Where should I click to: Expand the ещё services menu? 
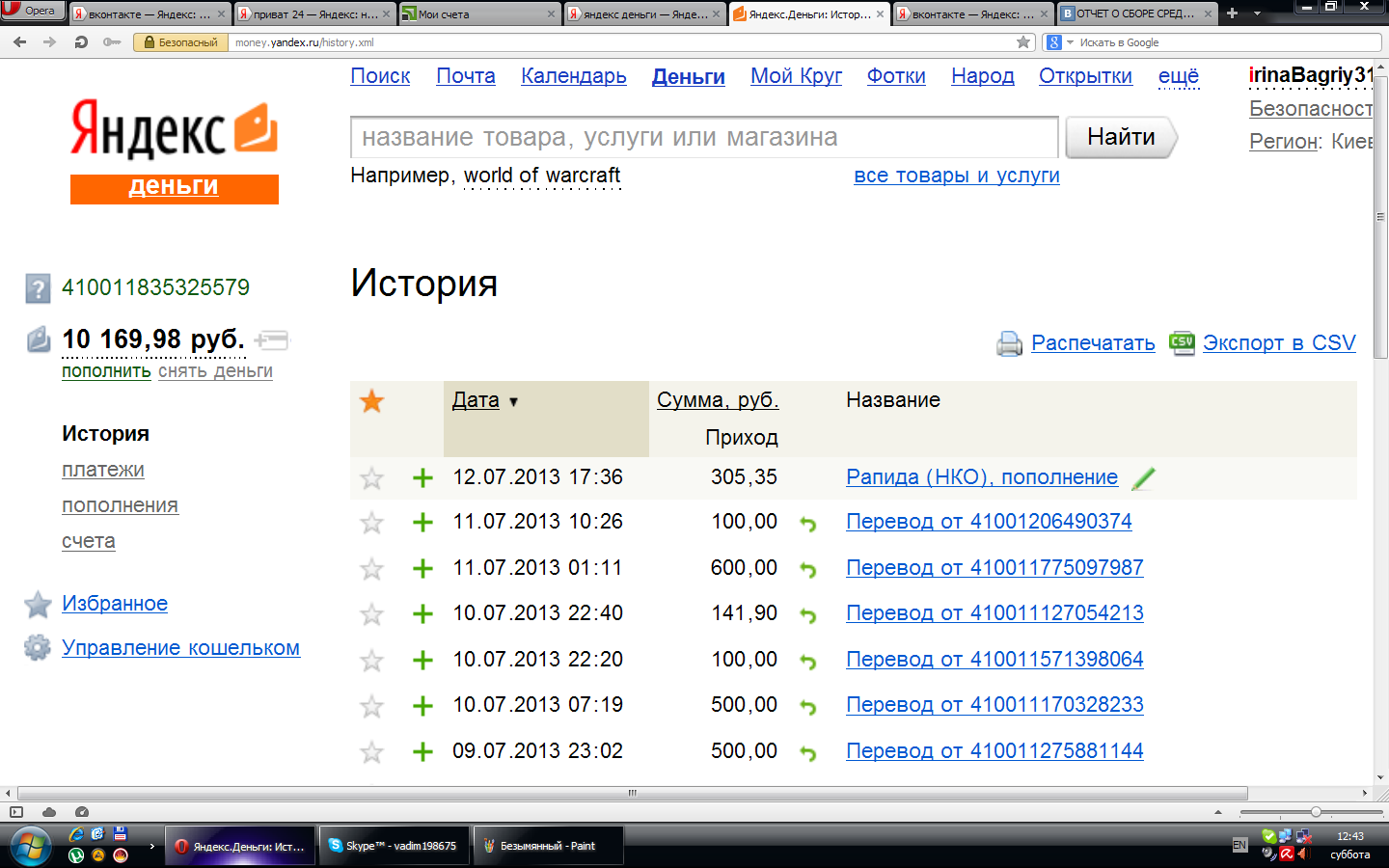click(x=1179, y=76)
